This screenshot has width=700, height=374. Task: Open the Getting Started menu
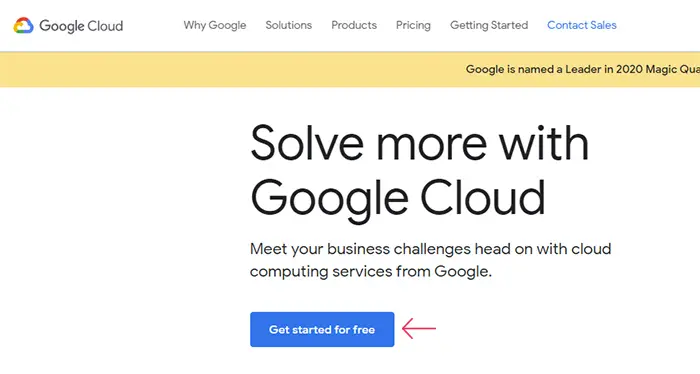489,25
